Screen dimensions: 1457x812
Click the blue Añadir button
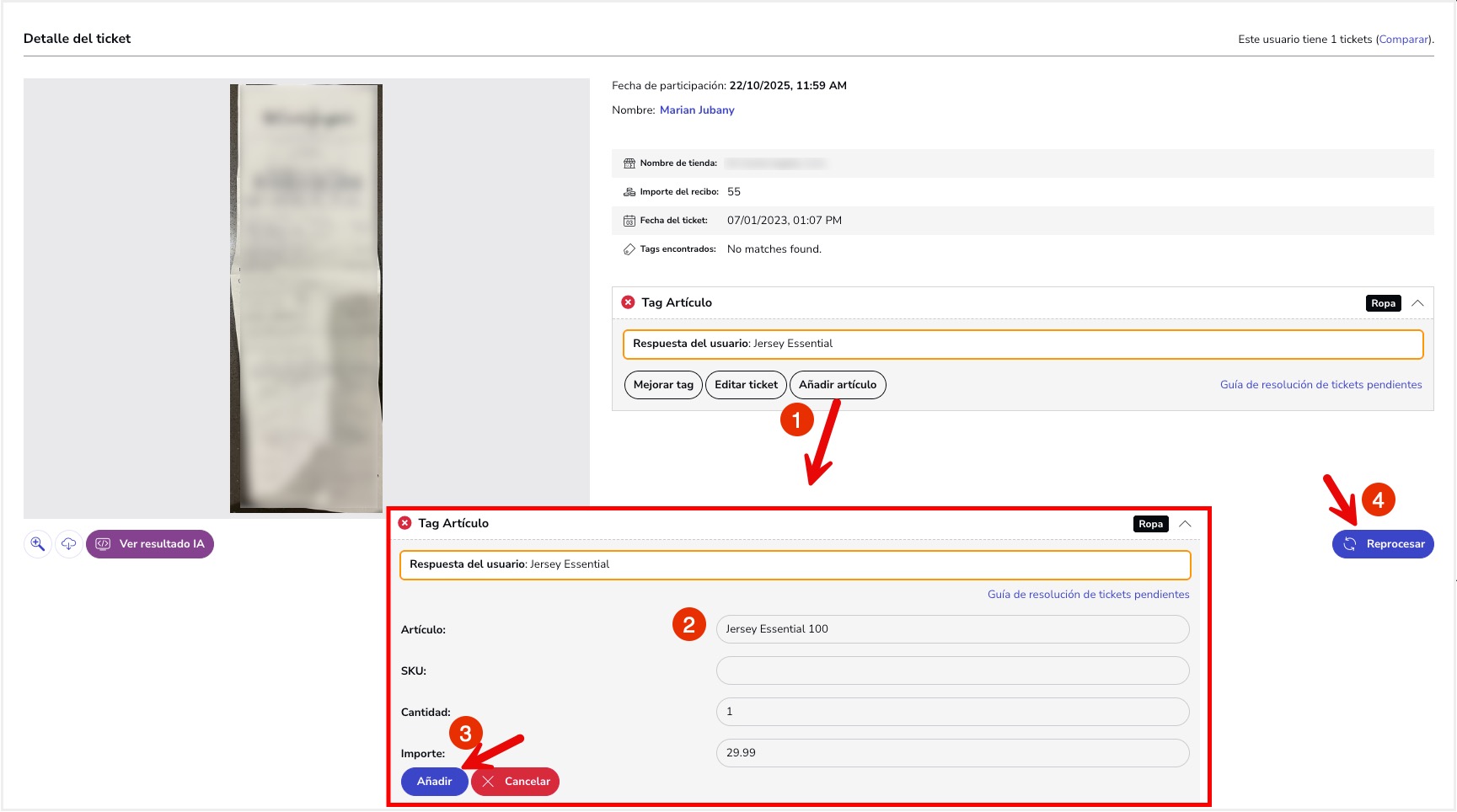(x=434, y=782)
